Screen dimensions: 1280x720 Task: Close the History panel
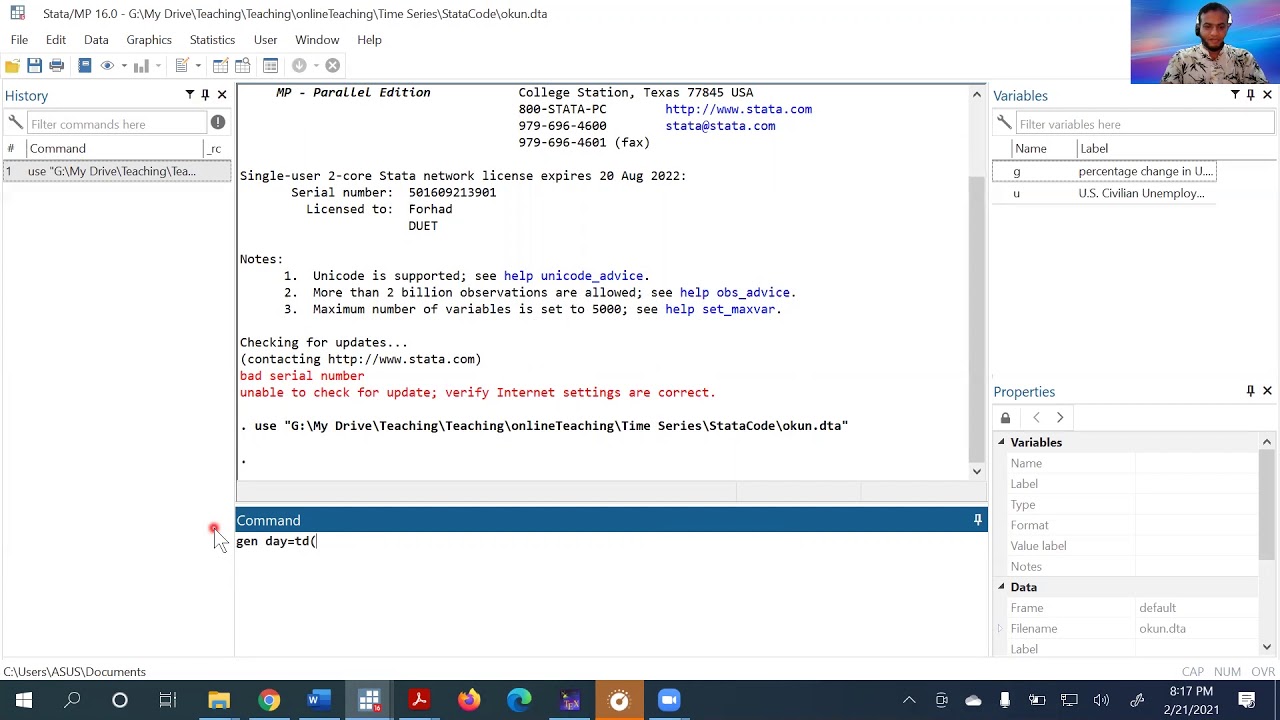point(222,95)
